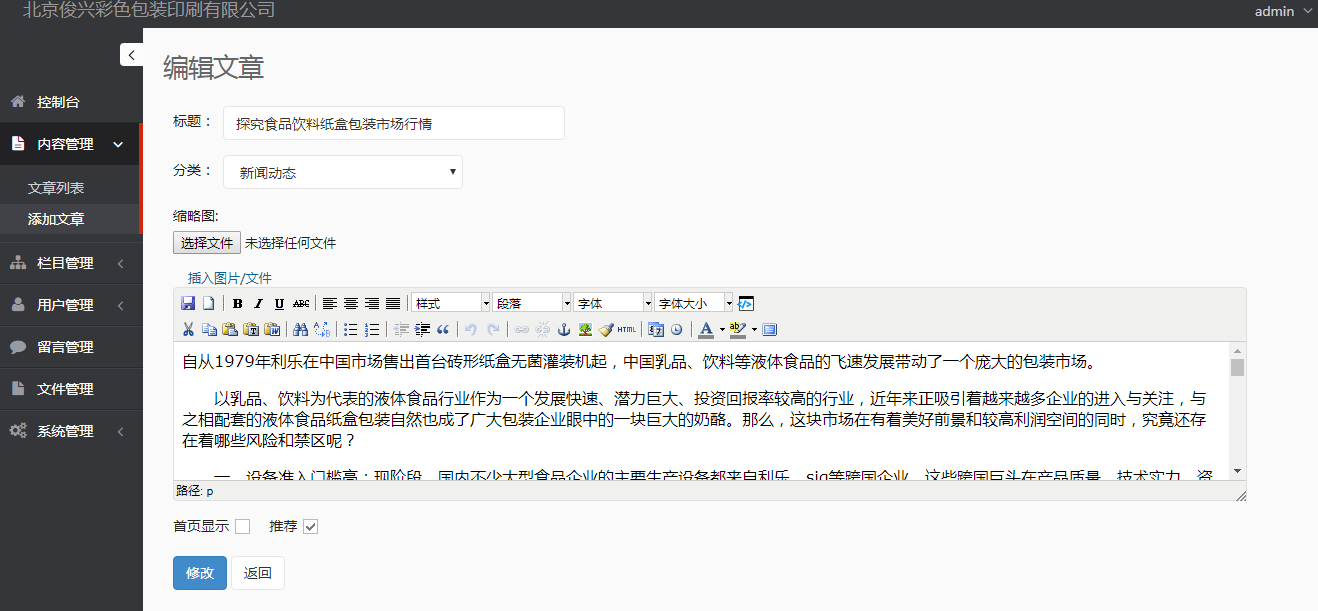Apply highlight background color button
Screen dimensions: 1318x611
pos(738,329)
